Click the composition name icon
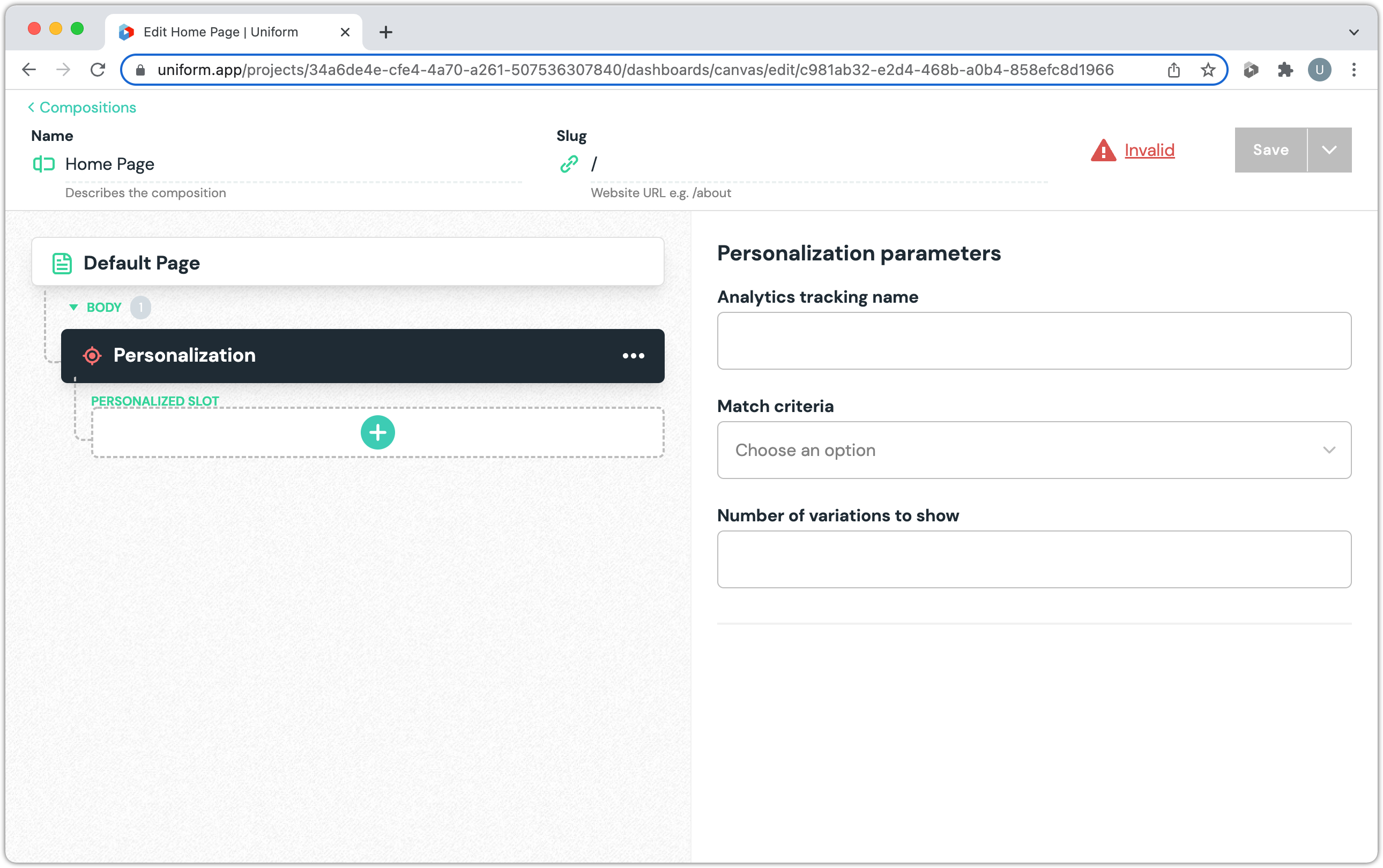Image resolution: width=1383 pixels, height=868 pixels. pyautogui.click(x=43, y=164)
